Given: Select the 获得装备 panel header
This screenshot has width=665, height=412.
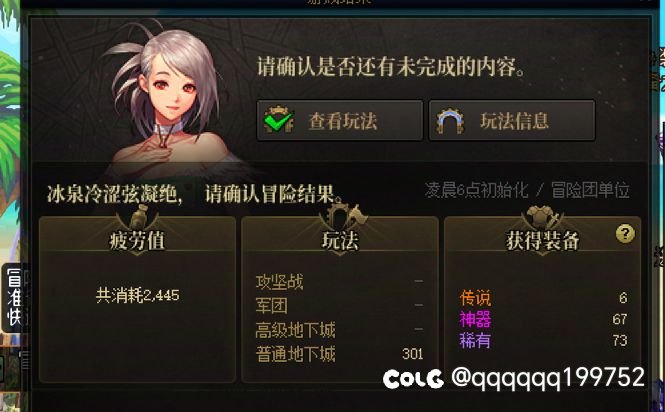Looking at the screenshot, I should (542, 241).
